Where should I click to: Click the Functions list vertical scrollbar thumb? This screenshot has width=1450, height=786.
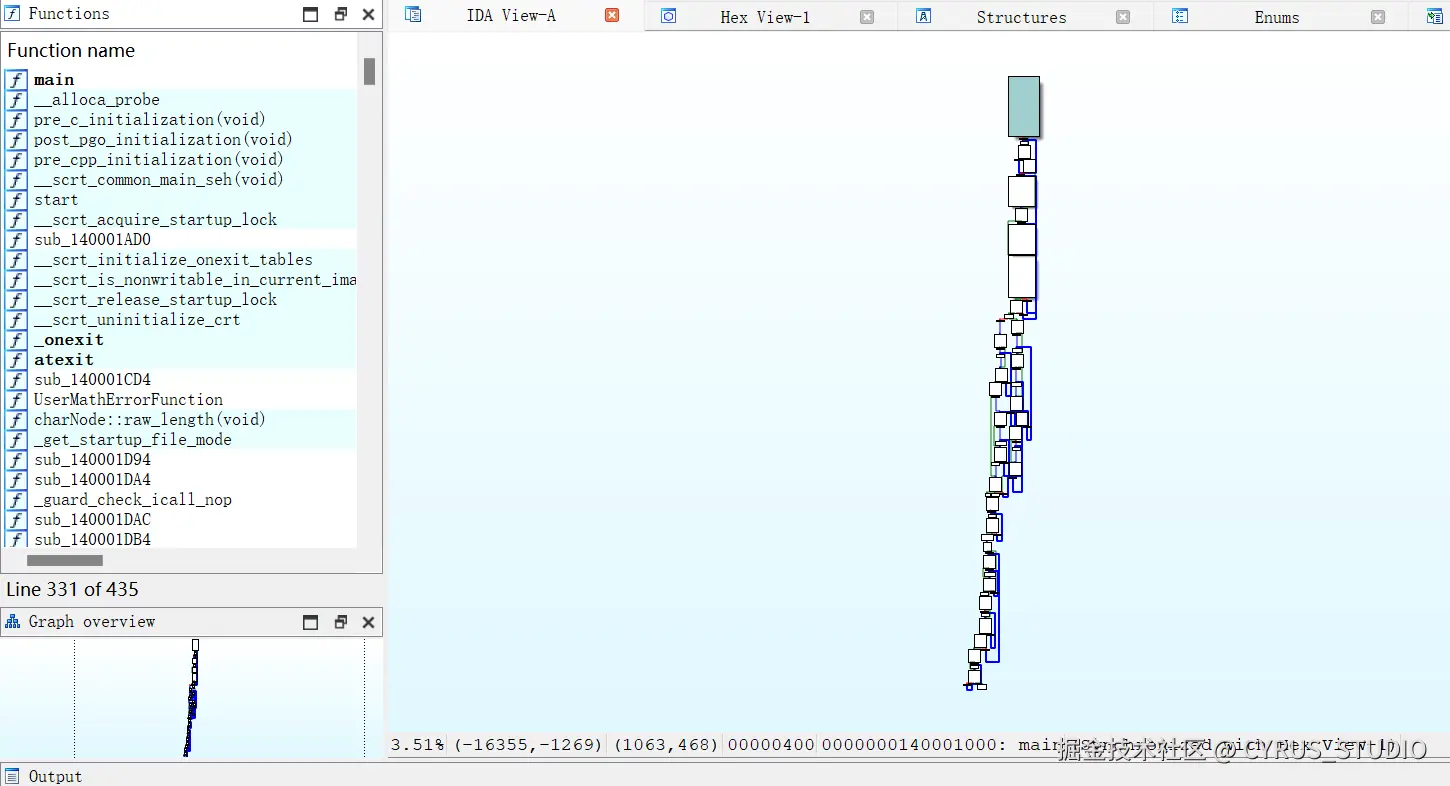click(370, 72)
